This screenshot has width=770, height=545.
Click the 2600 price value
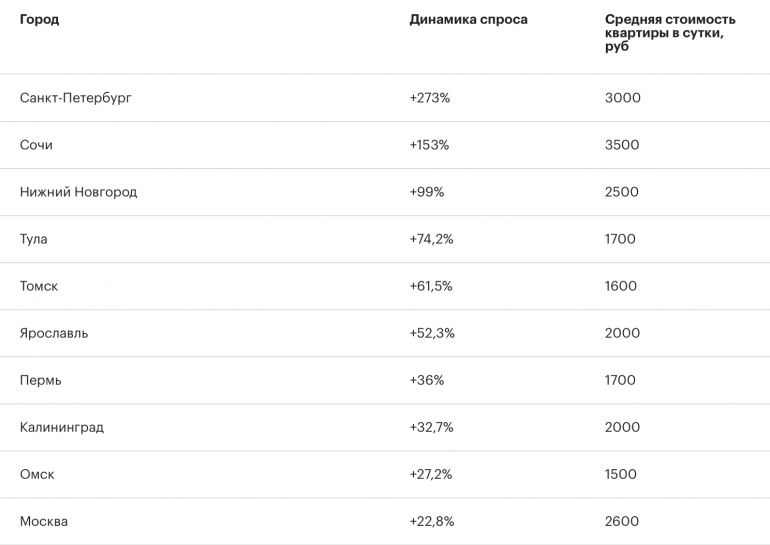pos(622,521)
